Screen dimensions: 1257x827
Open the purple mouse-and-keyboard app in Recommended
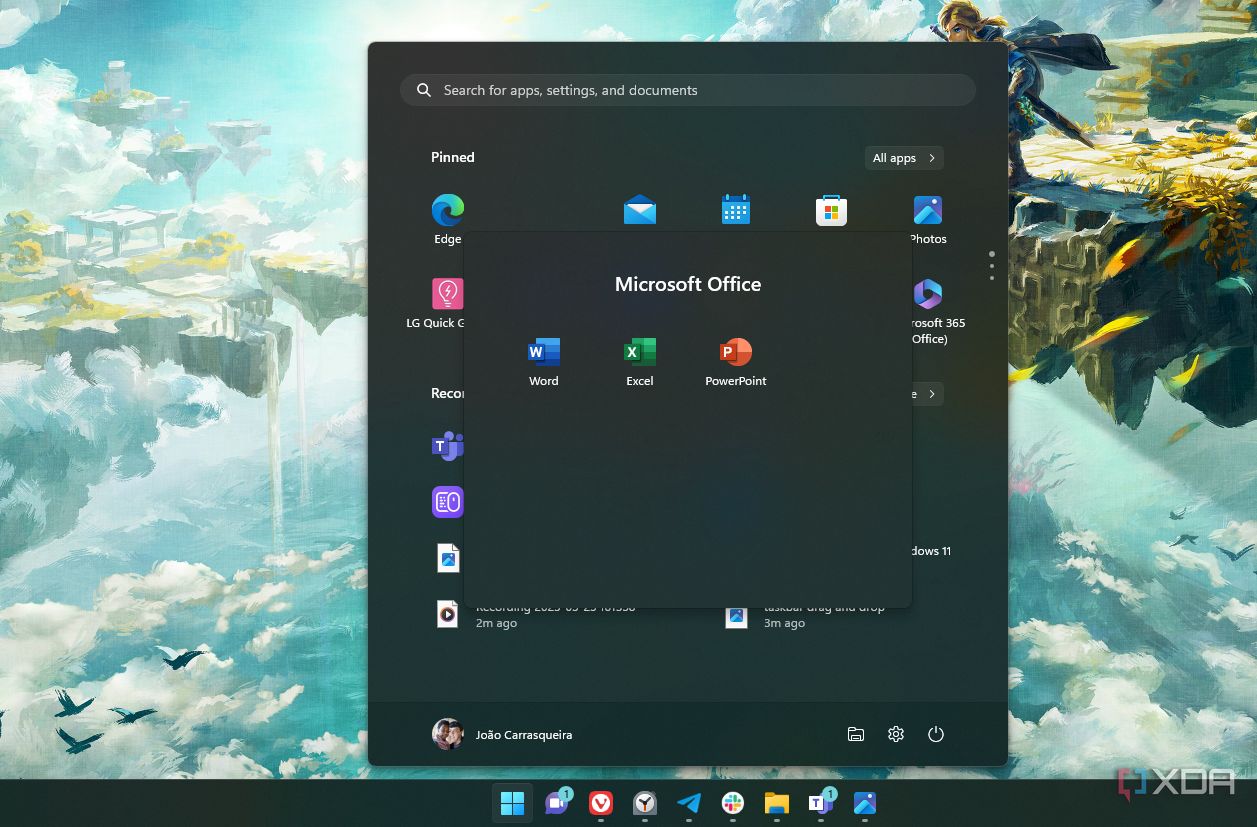tap(447, 502)
